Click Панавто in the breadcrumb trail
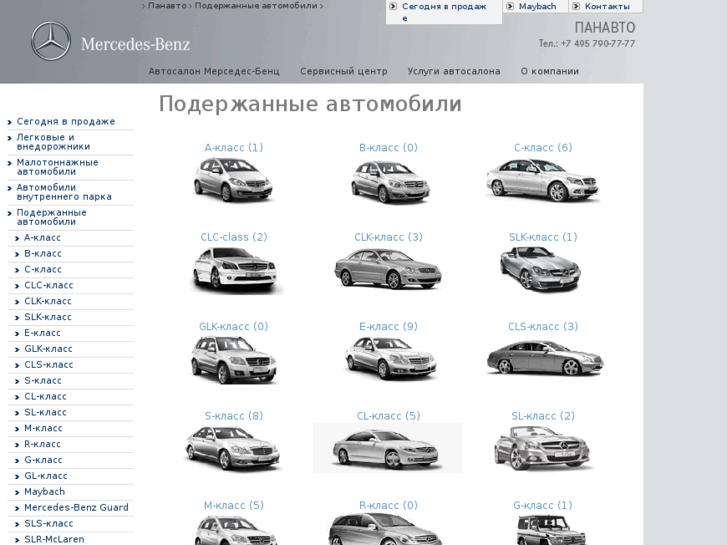727x545 pixels. click(x=167, y=6)
